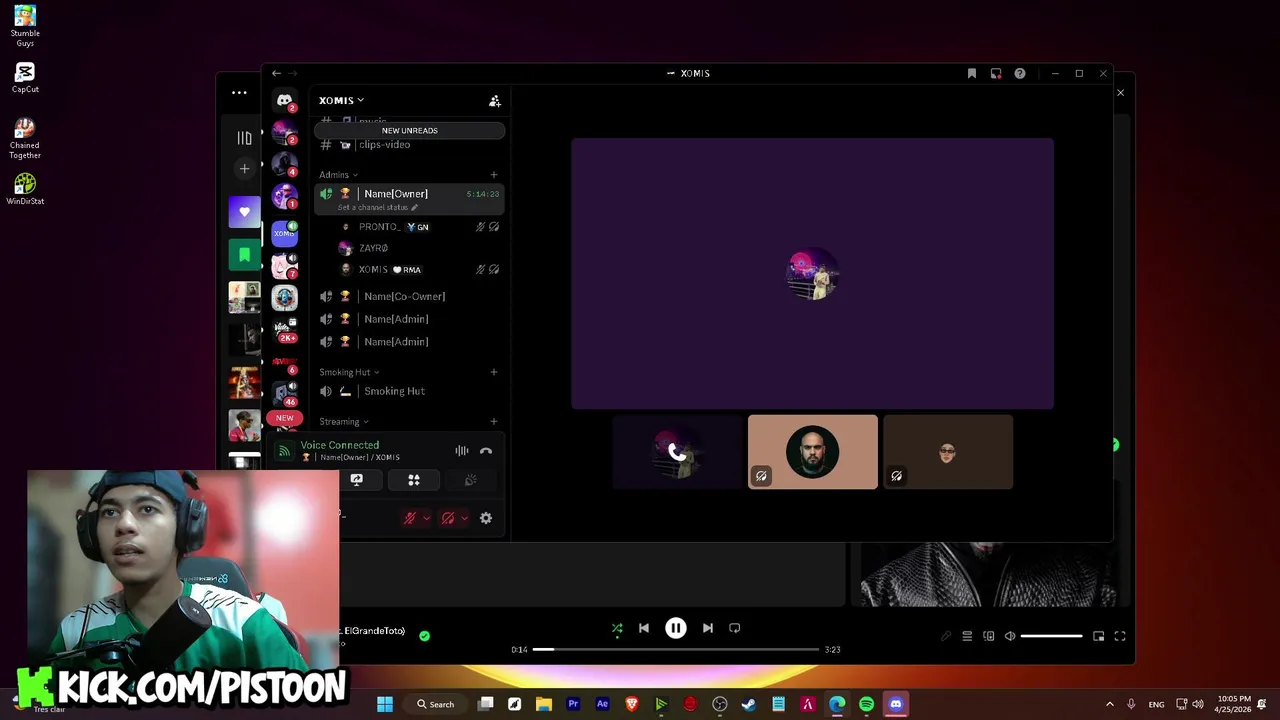Open the Windows Start menu
Viewport: 1280px width, 720px height.
click(385, 704)
